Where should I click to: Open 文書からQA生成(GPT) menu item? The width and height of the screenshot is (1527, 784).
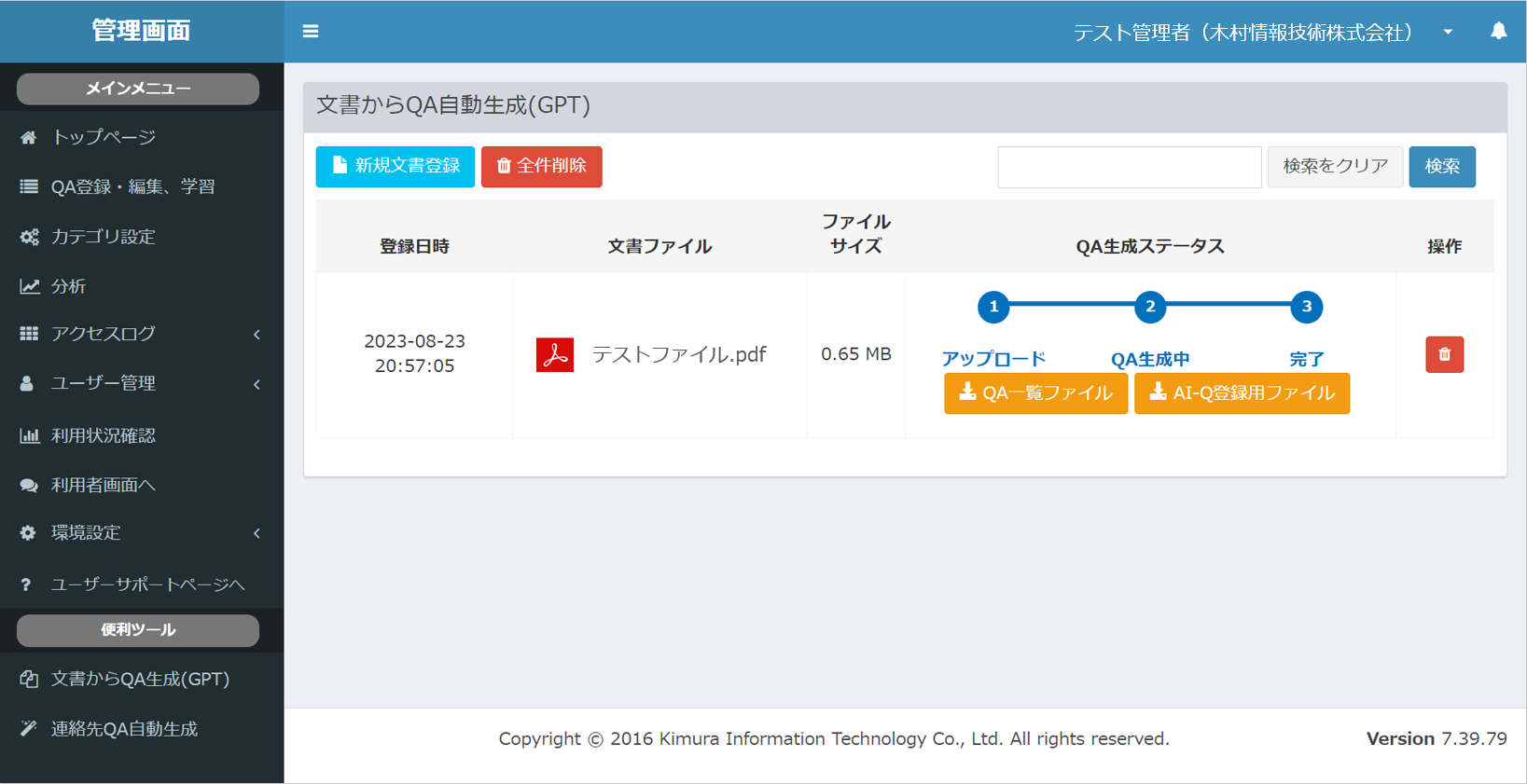pos(140,679)
